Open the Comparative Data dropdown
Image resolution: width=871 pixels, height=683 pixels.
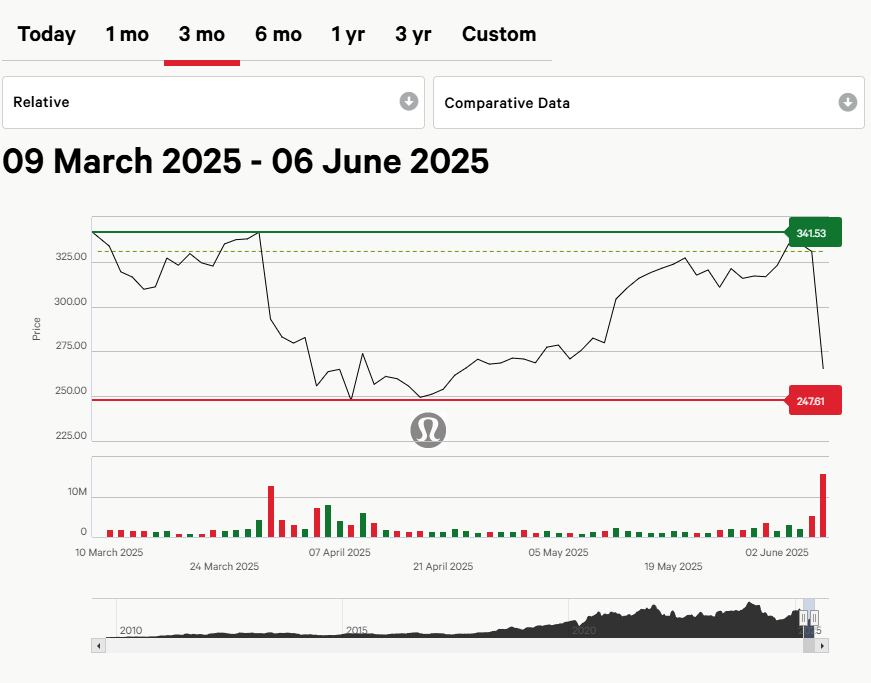pos(648,103)
